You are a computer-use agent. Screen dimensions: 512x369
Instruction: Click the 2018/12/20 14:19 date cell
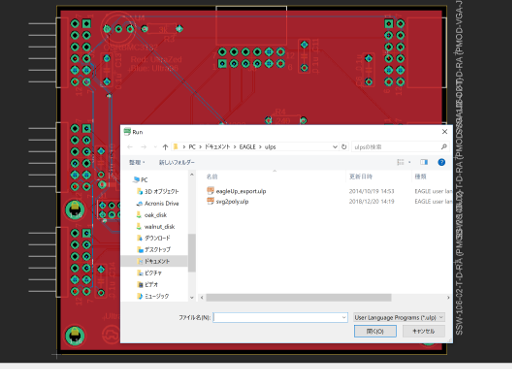pos(371,202)
